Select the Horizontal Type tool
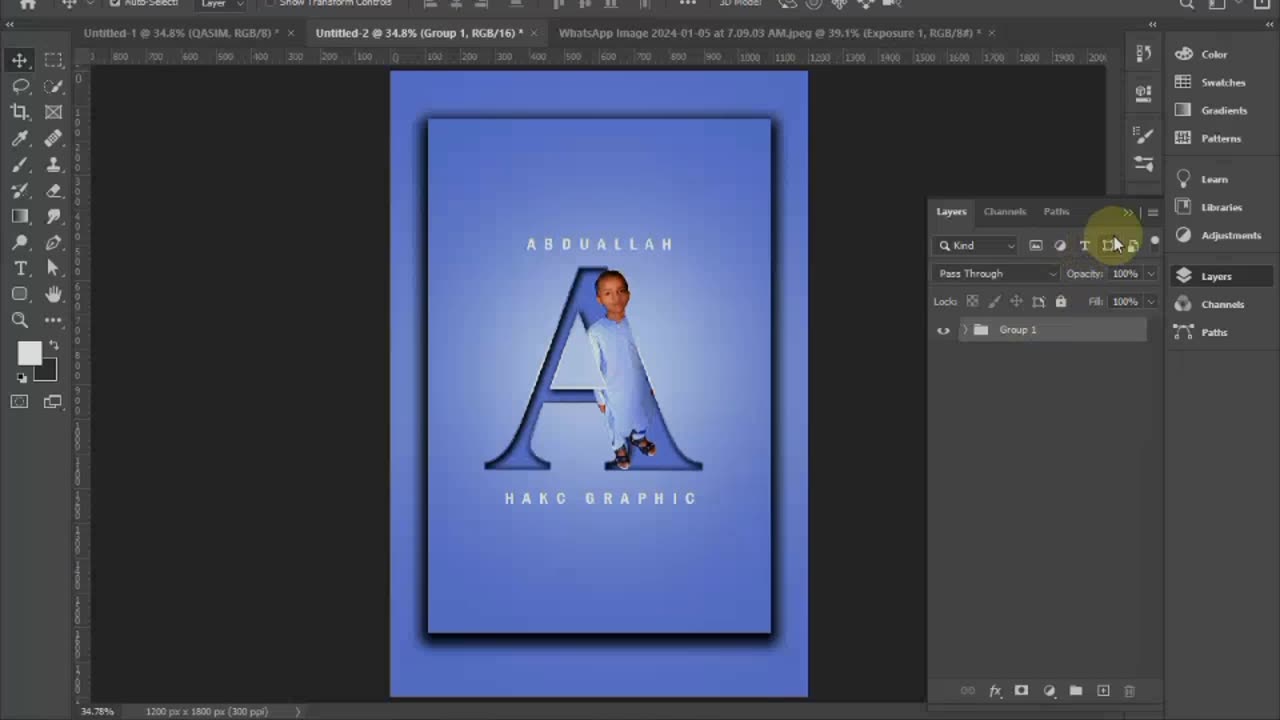The image size is (1280, 720). point(20,268)
